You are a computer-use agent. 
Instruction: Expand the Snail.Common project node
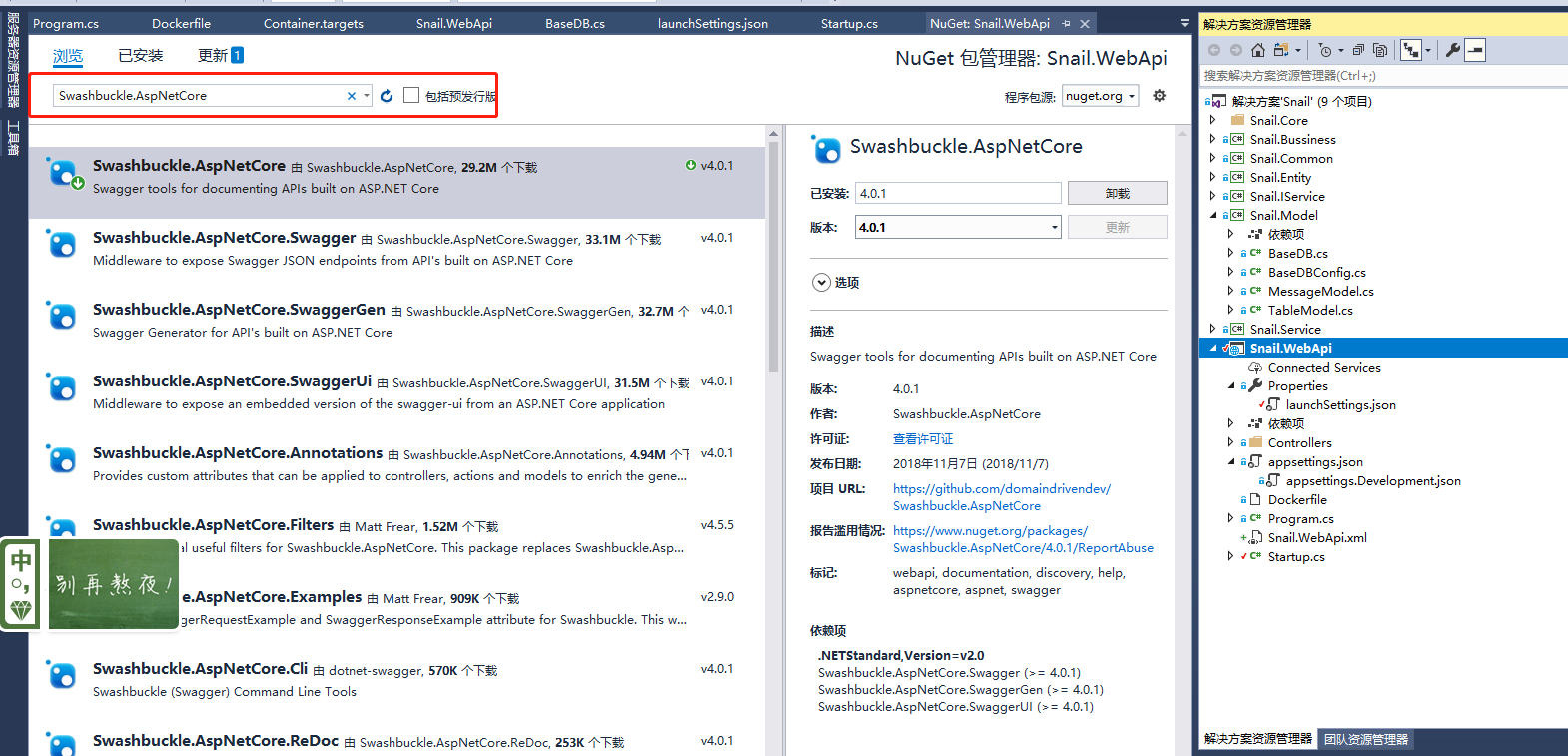pos(1213,159)
